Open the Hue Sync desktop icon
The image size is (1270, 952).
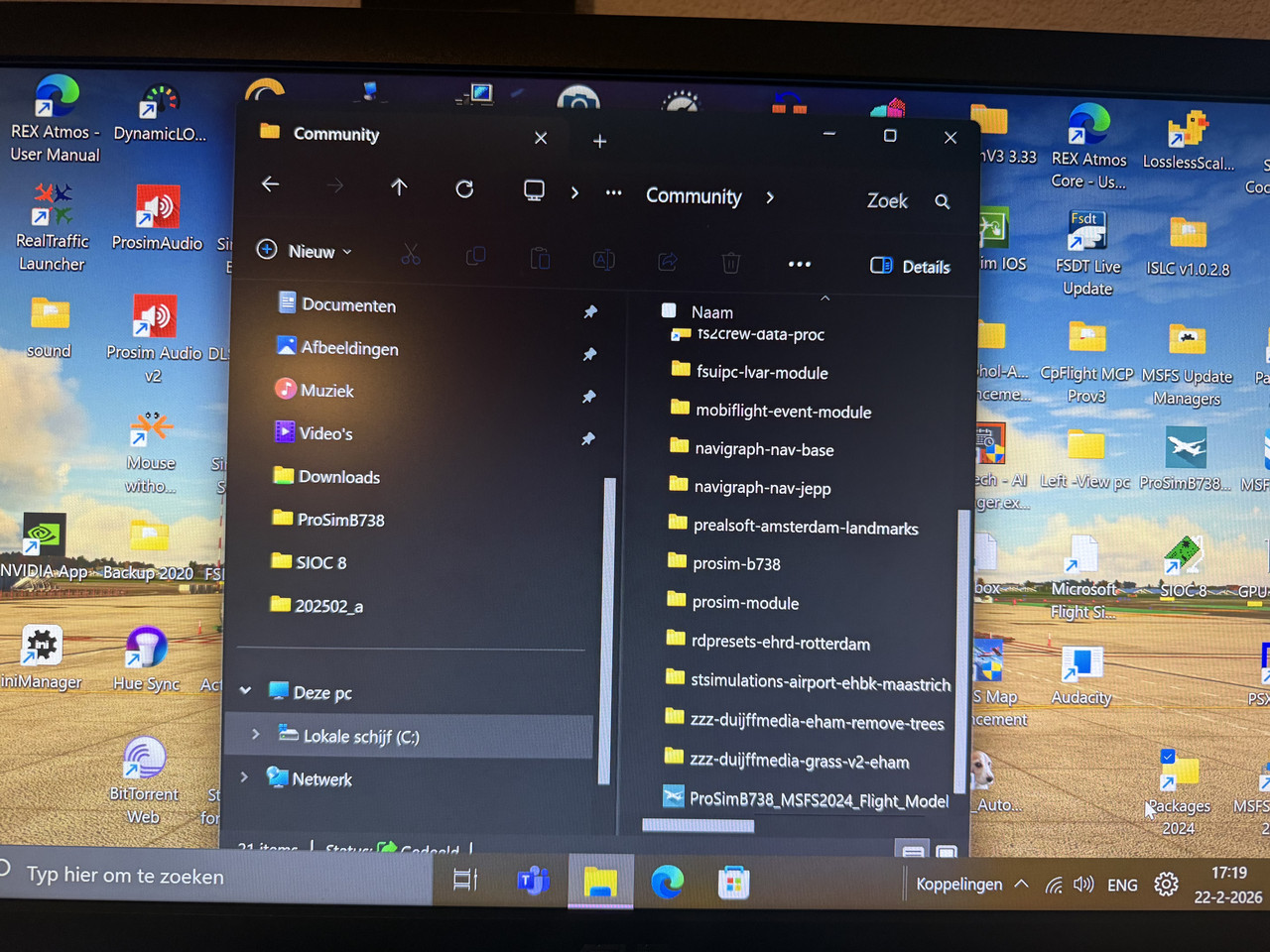[x=147, y=658]
